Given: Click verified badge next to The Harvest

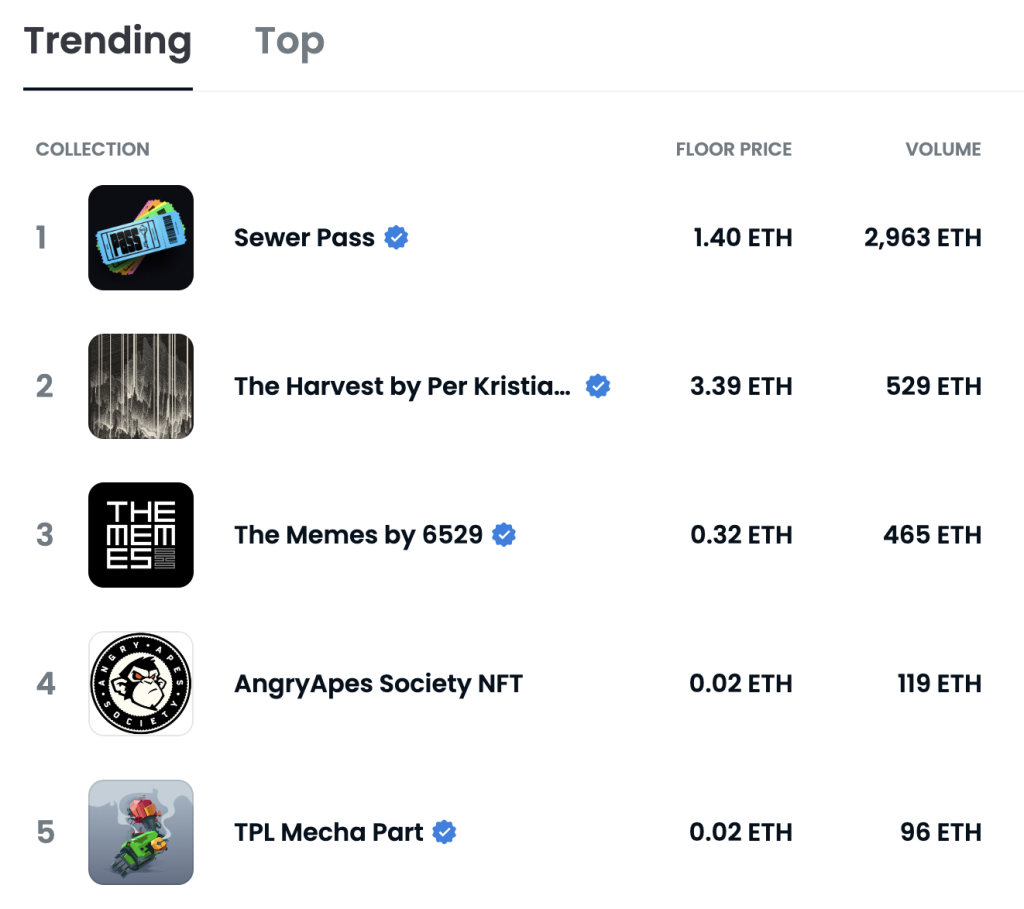Looking at the screenshot, I should (598, 386).
